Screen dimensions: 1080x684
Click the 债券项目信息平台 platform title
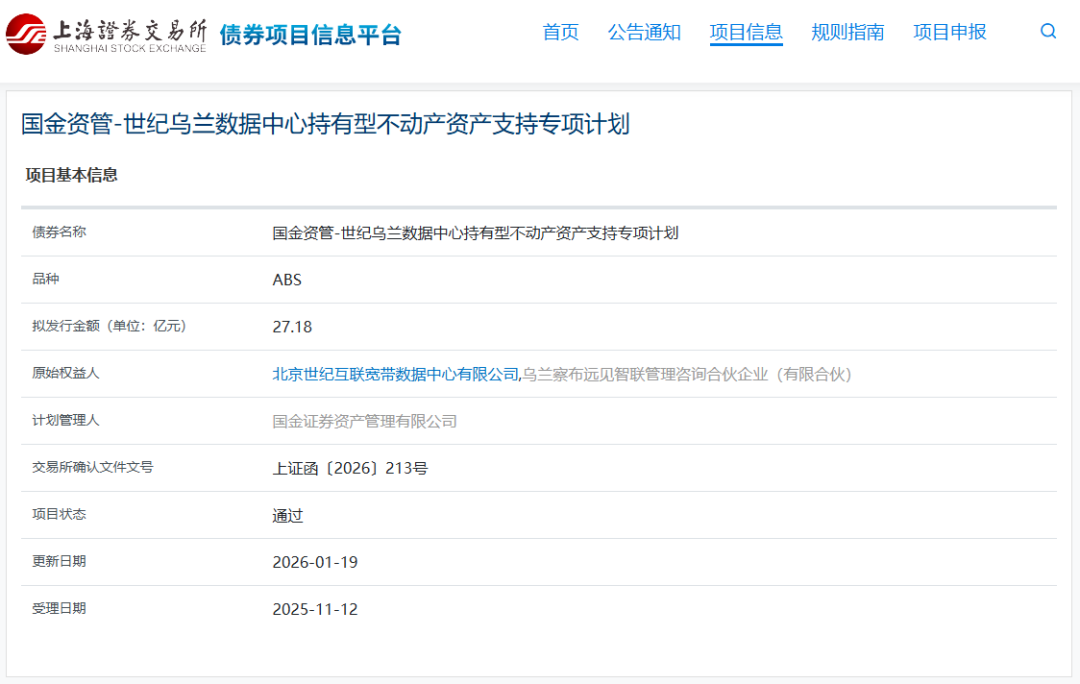pos(310,33)
